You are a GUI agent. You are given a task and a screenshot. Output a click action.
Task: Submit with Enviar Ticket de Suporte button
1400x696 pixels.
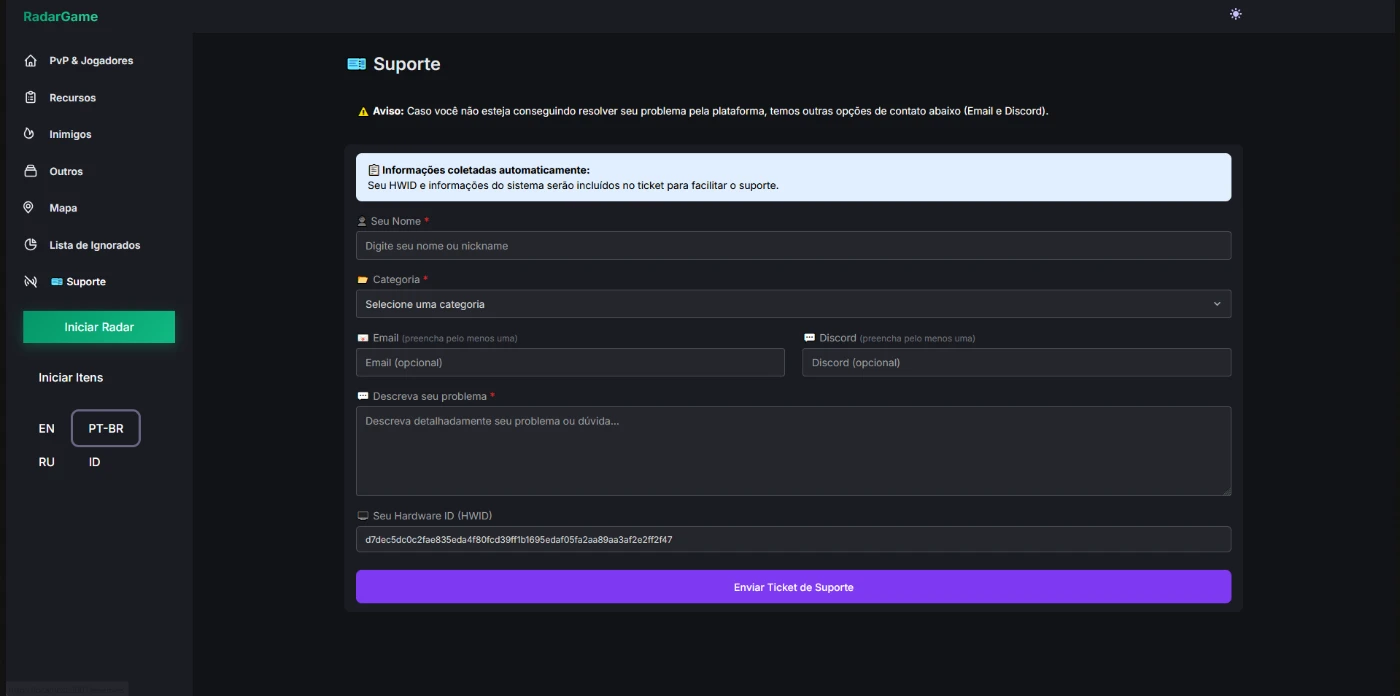793,587
